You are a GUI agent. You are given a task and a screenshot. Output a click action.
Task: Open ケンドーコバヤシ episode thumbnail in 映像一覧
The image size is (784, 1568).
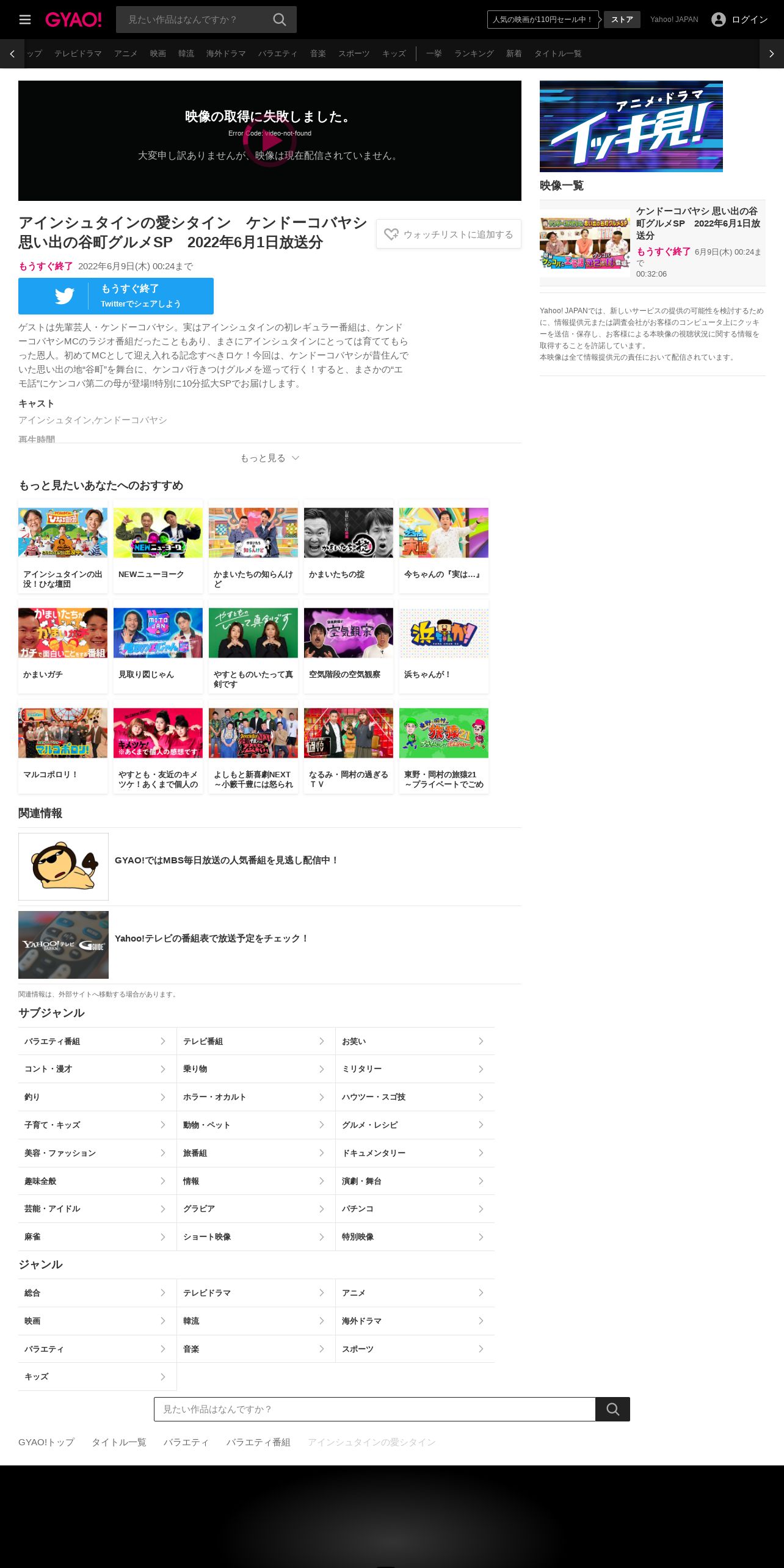click(585, 243)
